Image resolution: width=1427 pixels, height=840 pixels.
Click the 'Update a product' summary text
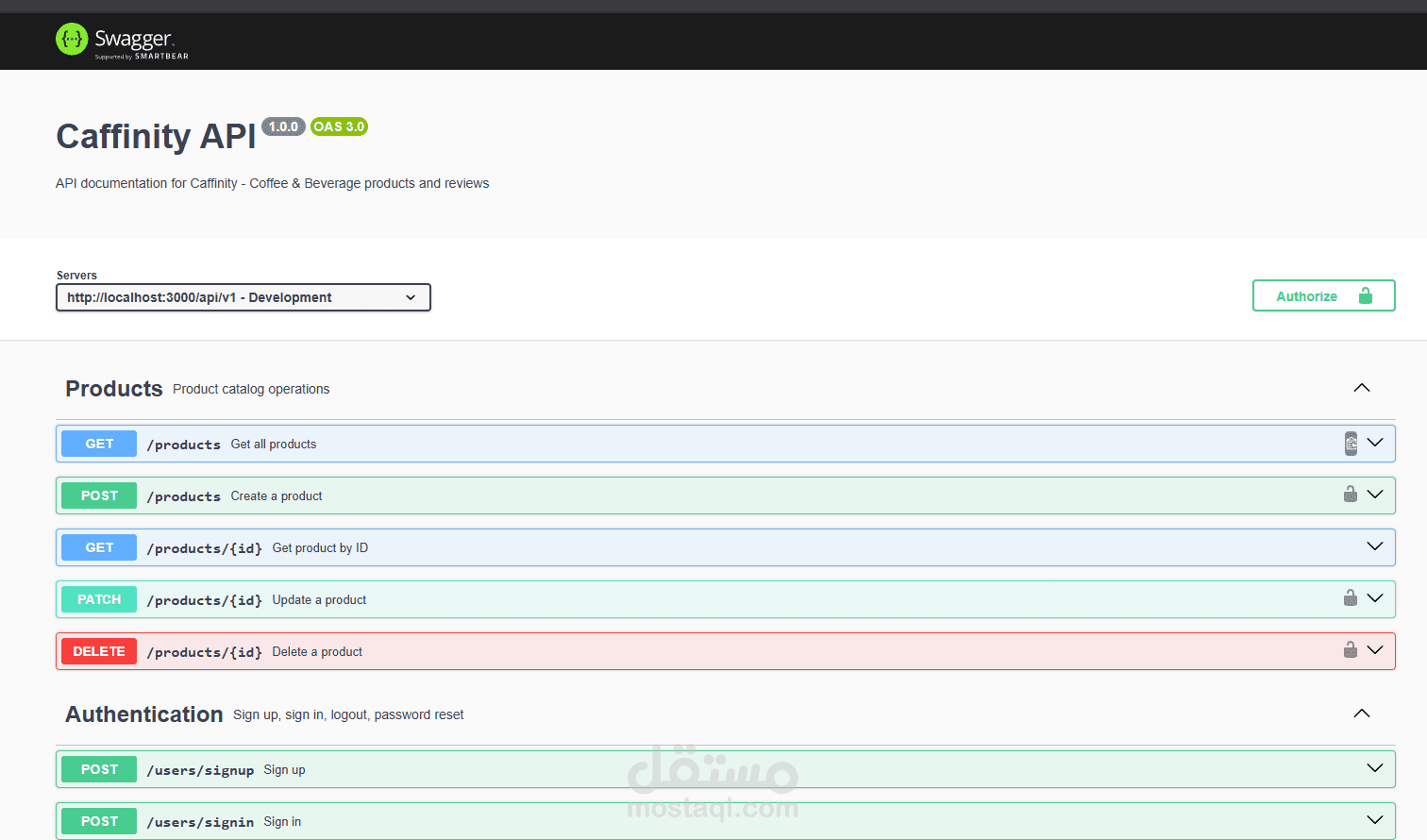[319, 599]
